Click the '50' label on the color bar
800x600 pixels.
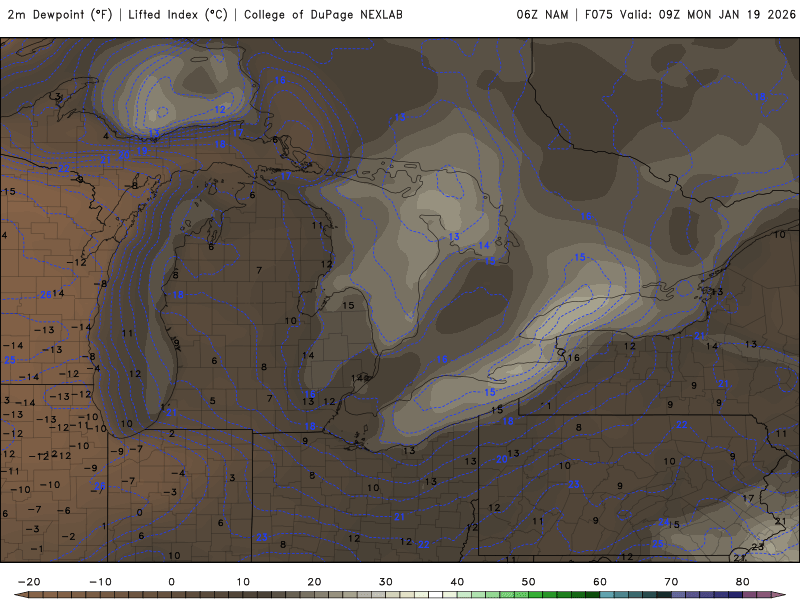(x=529, y=582)
